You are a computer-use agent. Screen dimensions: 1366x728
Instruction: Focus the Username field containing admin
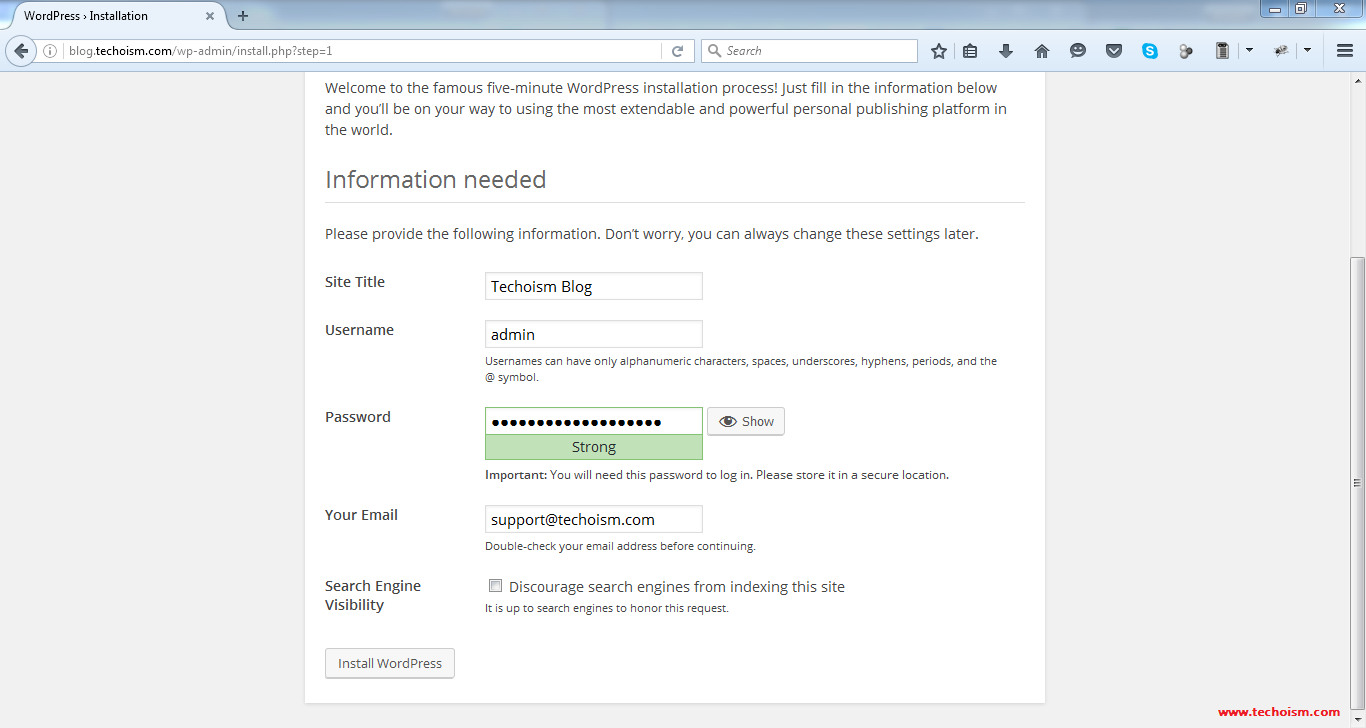594,334
